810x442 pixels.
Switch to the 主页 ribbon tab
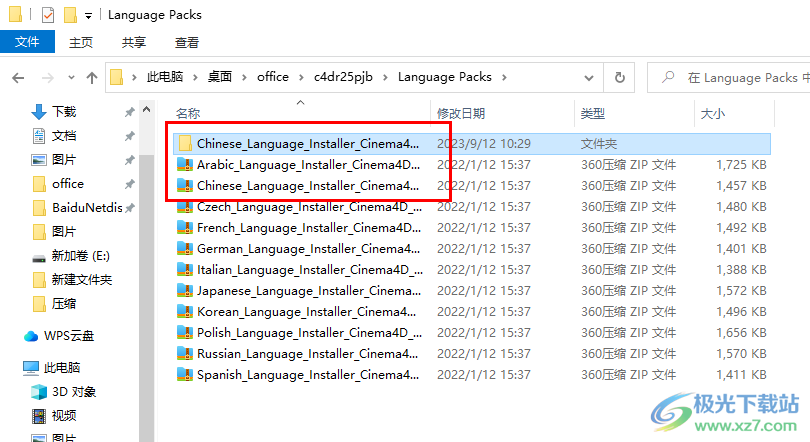click(81, 42)
